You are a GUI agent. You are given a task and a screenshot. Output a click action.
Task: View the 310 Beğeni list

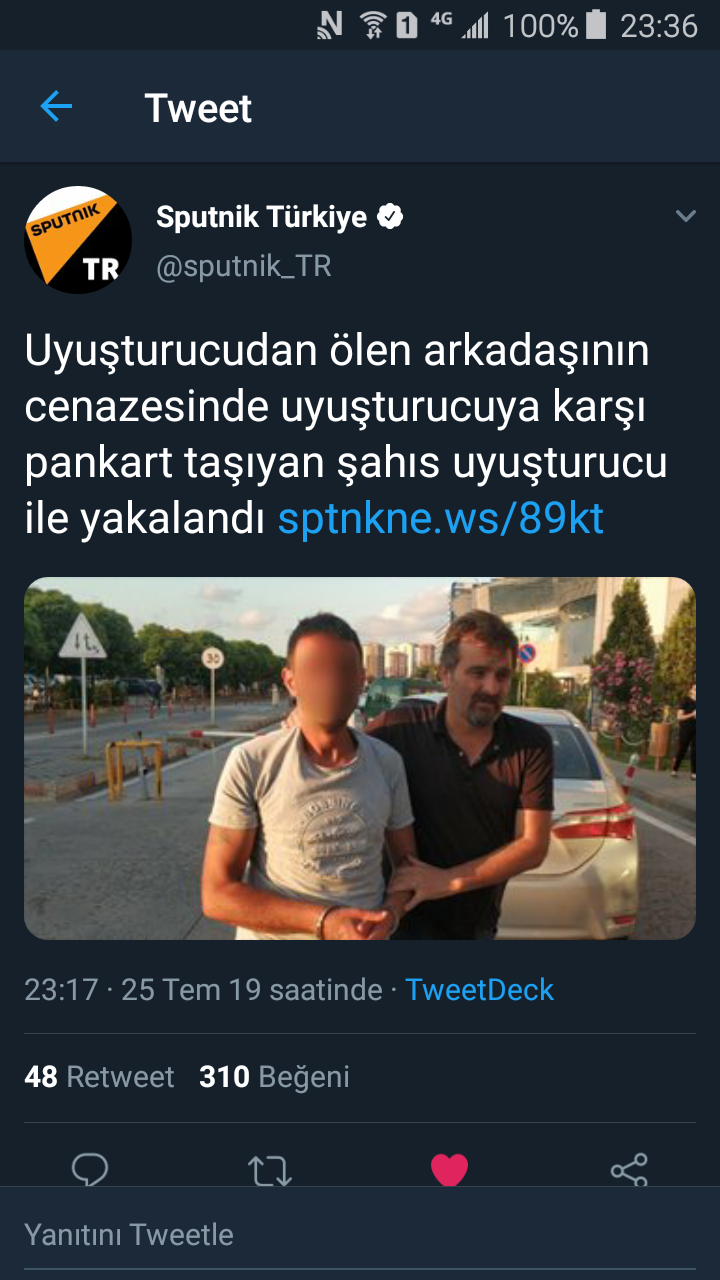pyautogui.click(x=274, y=1077)
